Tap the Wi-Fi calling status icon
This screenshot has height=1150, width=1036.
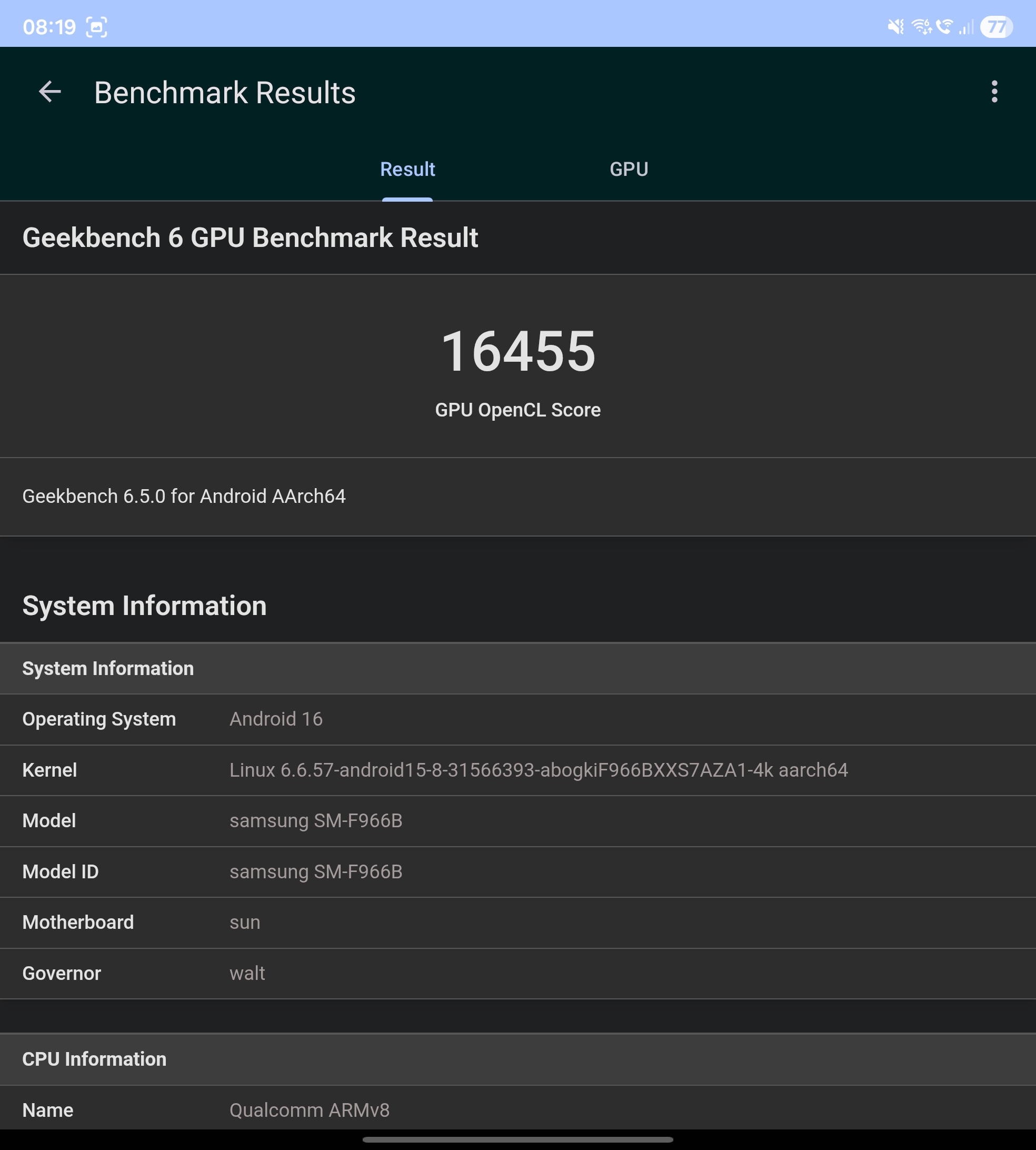944,27
